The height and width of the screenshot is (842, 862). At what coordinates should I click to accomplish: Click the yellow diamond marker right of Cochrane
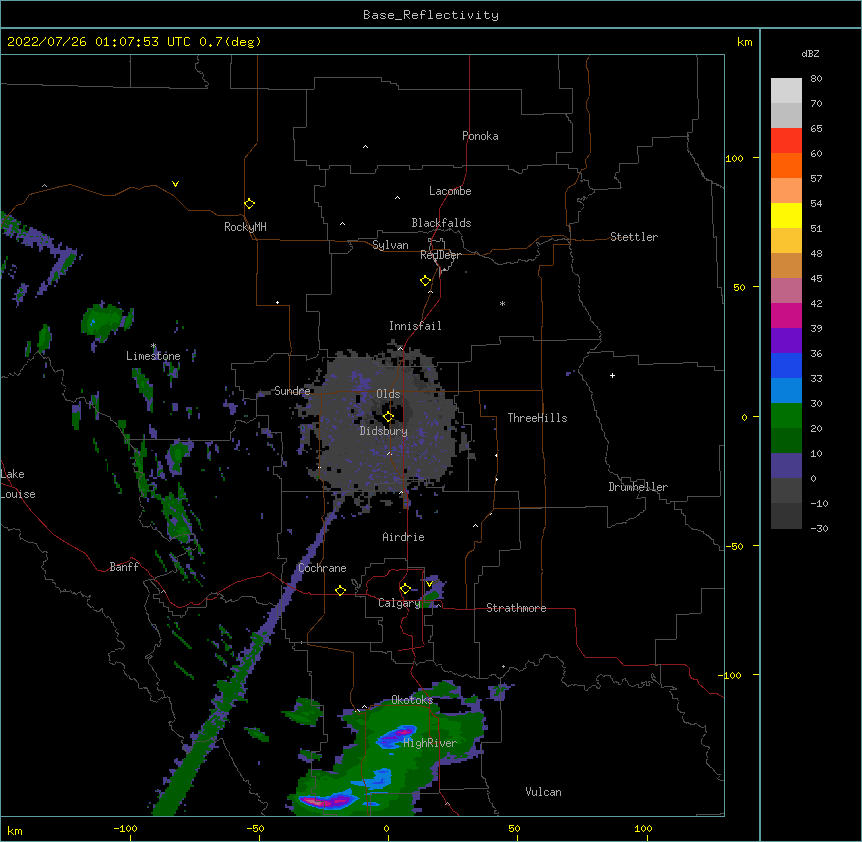[x=340, y=590]
